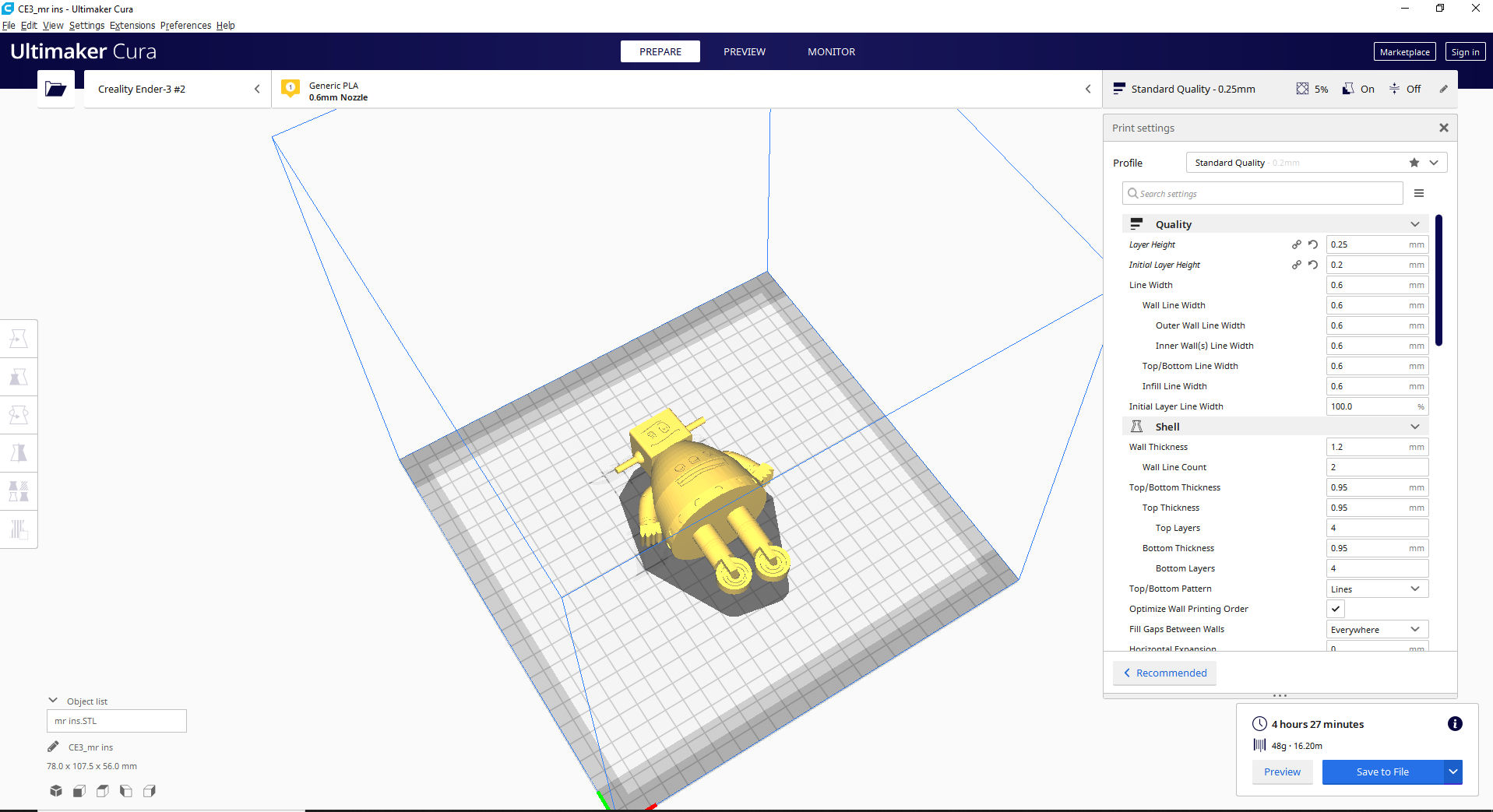Click Save to File
The image size is (1493, 812).
point(1382,772)
